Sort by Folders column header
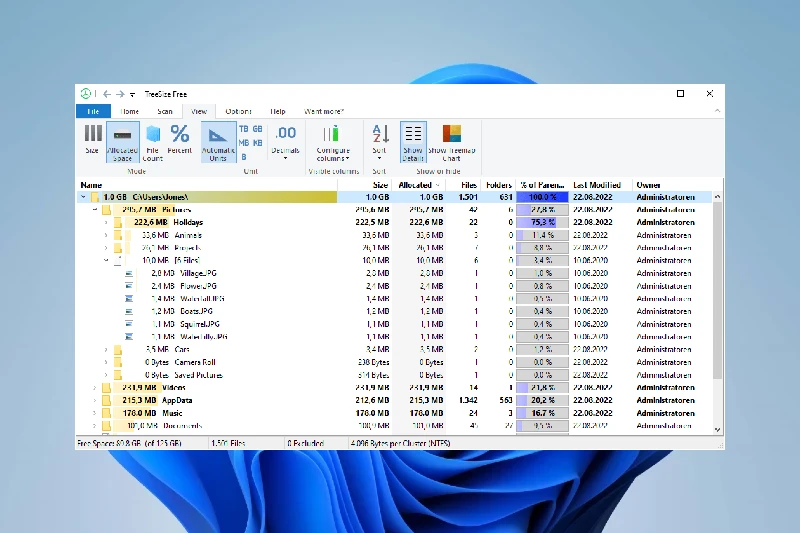 [x=497, y=185]
